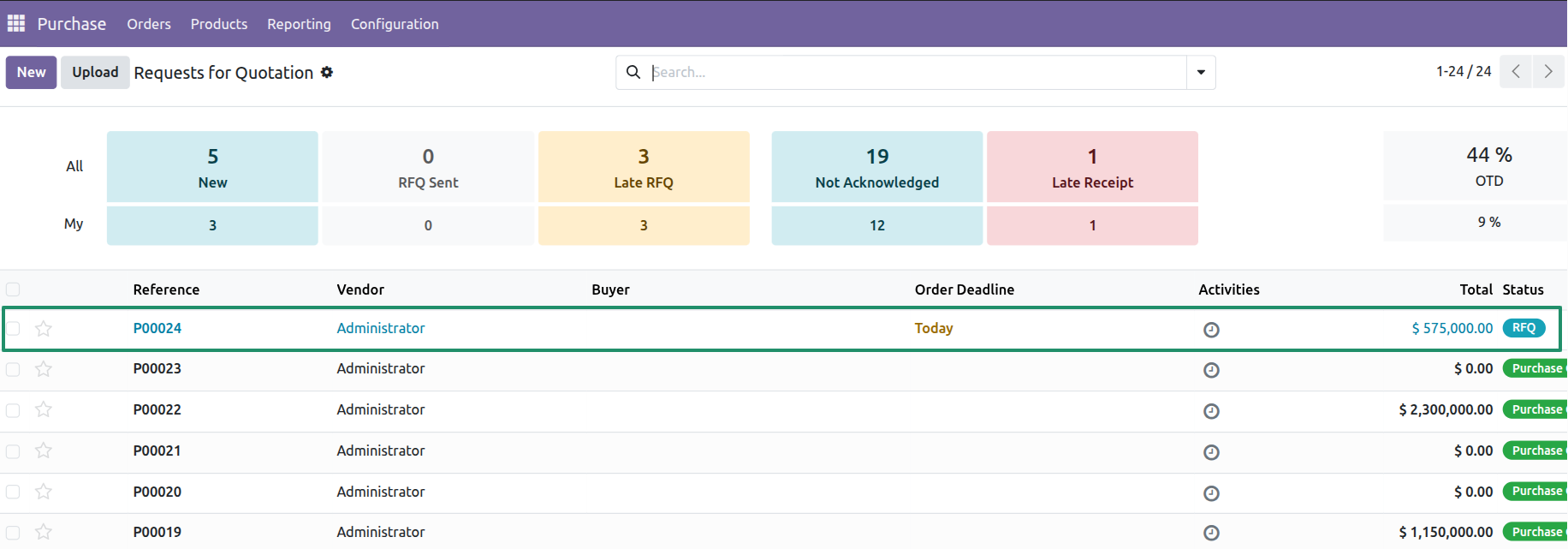This screenshot has height=549, width=1568.
Task: Filter My Late Receipt showing 1
Action: click(x=1092, y=225)
